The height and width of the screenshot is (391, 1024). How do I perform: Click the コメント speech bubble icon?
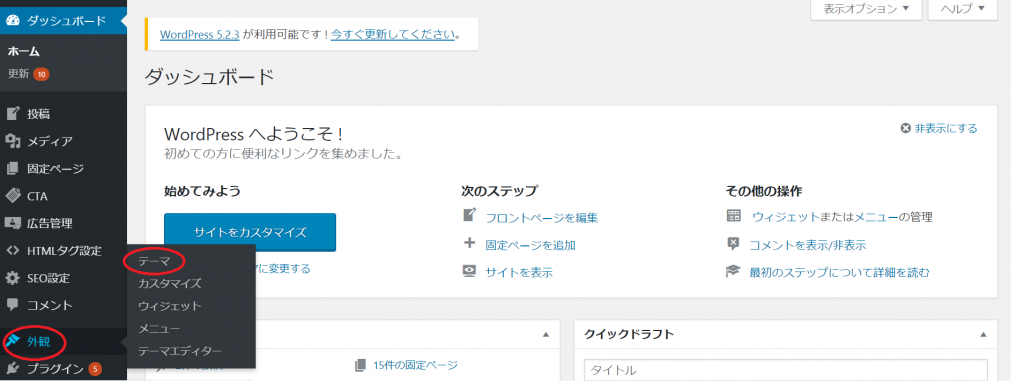12,305
